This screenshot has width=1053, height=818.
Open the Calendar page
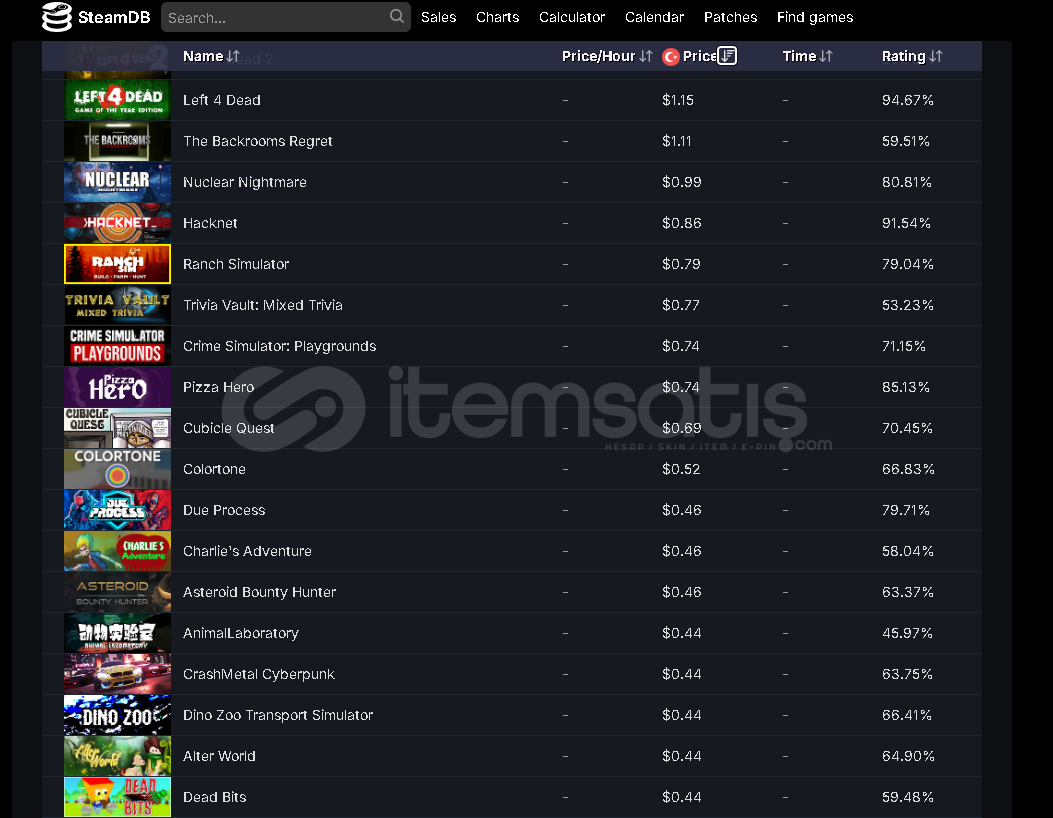[655, 17]
